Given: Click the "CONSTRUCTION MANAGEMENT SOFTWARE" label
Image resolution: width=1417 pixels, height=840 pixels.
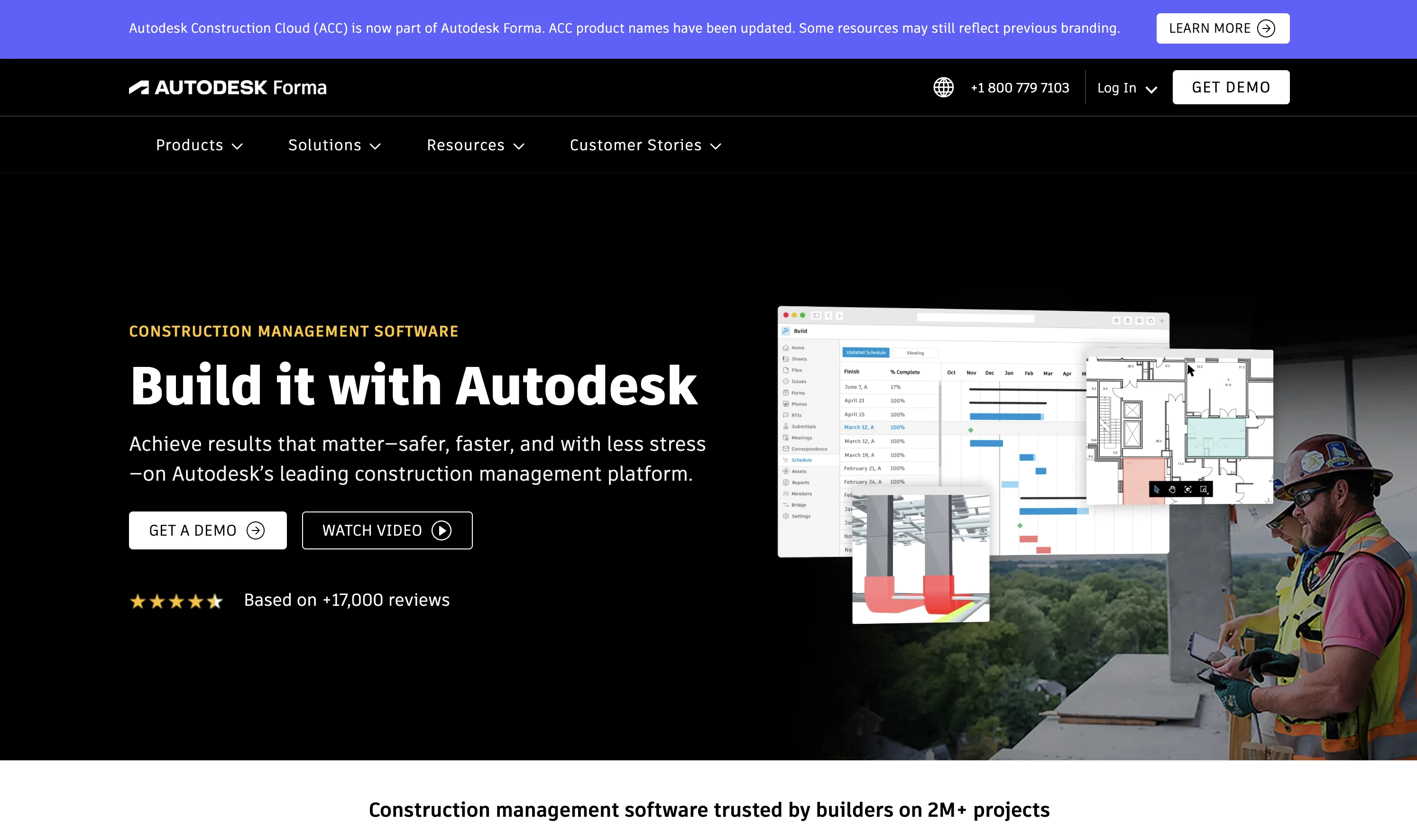Looking at the screenshot, I should pyautogui.click(x=293, y=331).
